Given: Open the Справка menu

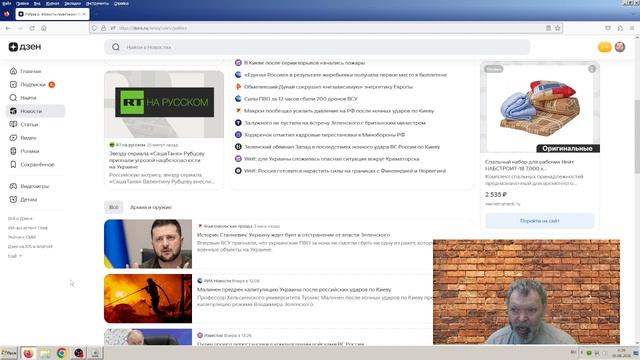Looking at the screenshot, I should point(121,3).
